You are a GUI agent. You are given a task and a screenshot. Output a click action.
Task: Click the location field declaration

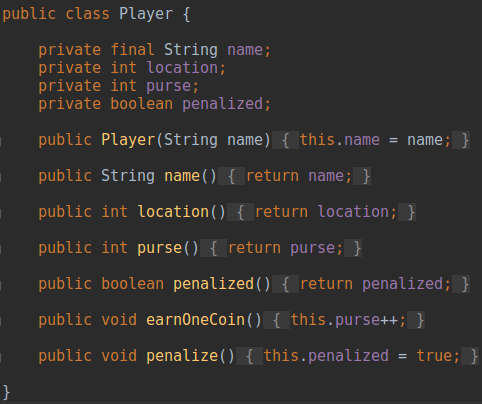182,68
